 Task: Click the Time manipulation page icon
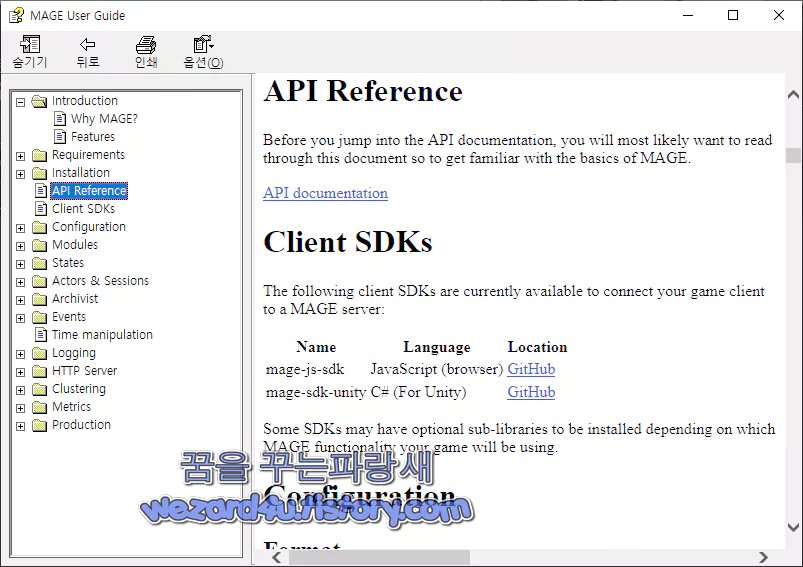41,334
